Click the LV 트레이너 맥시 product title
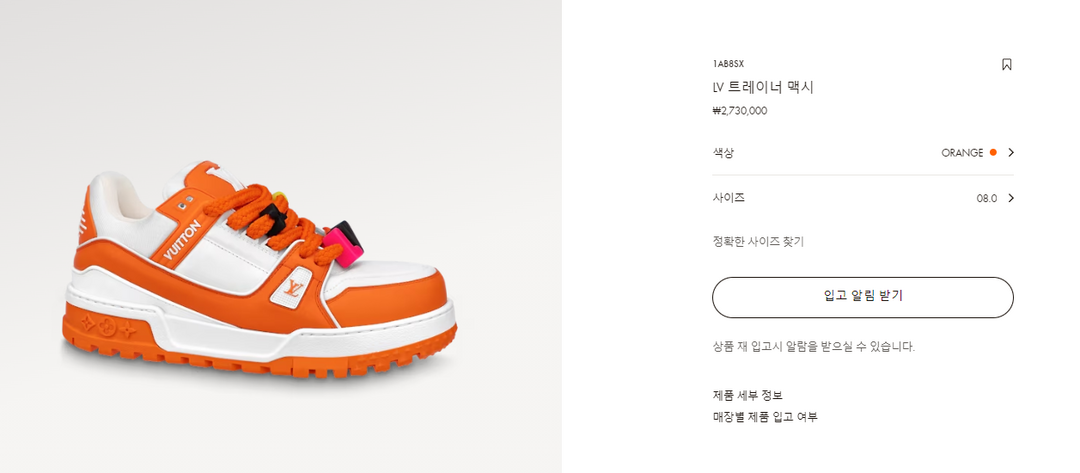 [762, 87]
